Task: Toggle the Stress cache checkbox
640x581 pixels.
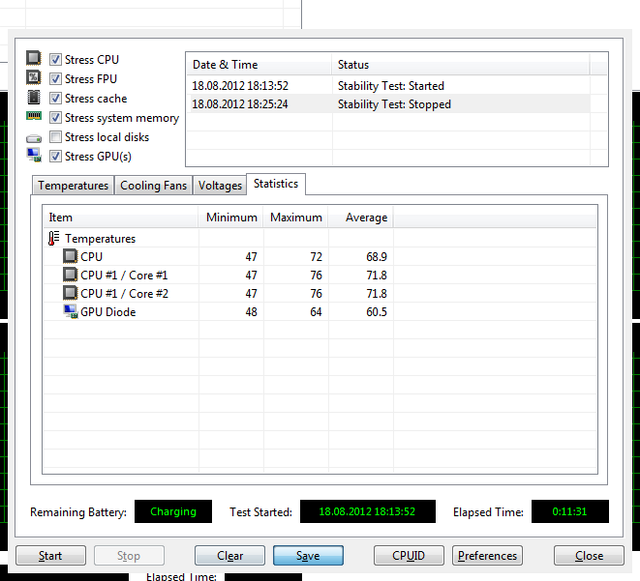Action: [x=56, y=99]
